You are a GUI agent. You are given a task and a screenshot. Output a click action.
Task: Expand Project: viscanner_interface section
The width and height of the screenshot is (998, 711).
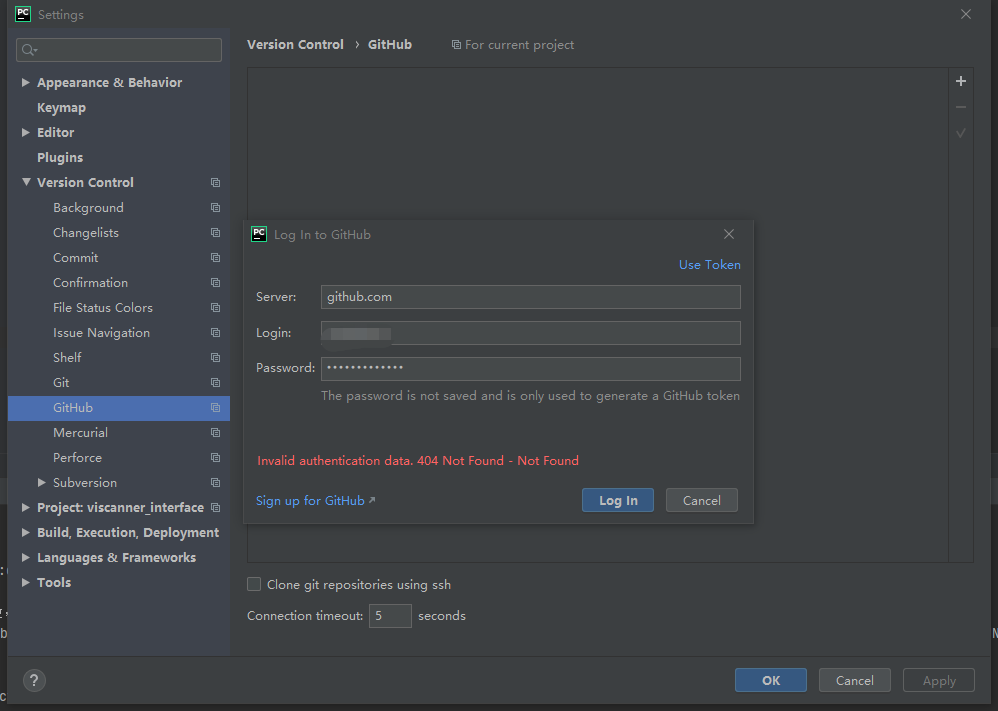pos(25,507)
